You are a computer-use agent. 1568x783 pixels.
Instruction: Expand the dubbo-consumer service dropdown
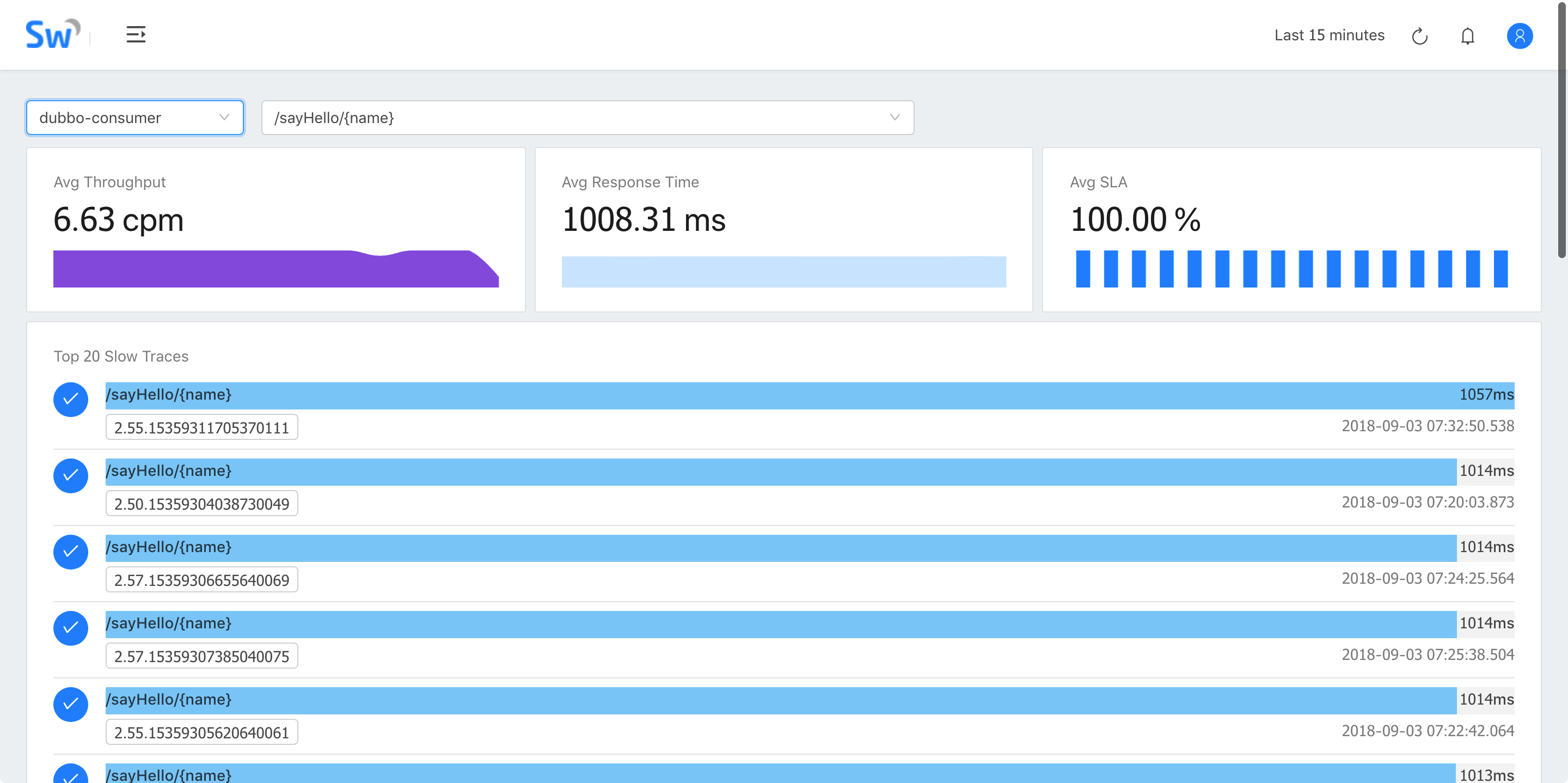[134, 118]
